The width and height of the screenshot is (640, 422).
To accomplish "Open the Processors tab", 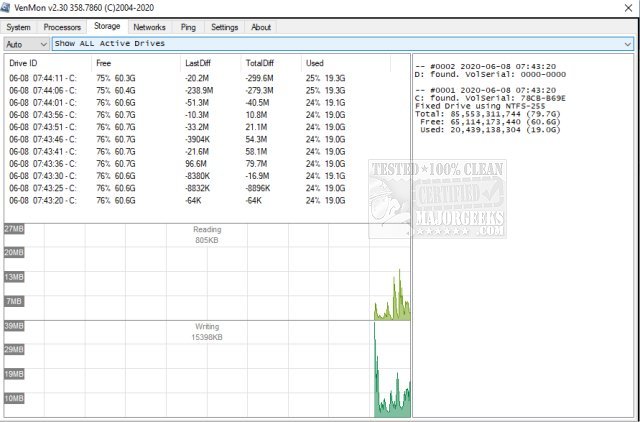I will point(62,27).
